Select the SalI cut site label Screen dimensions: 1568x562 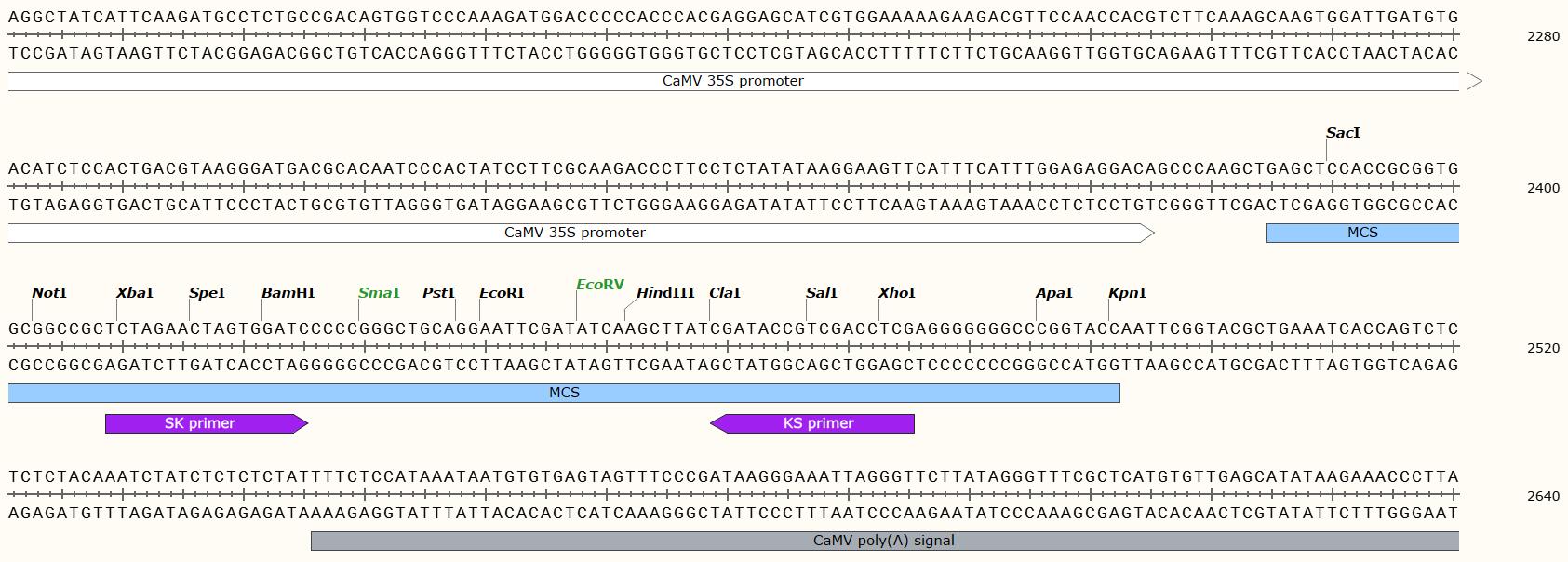coord(822,293)
